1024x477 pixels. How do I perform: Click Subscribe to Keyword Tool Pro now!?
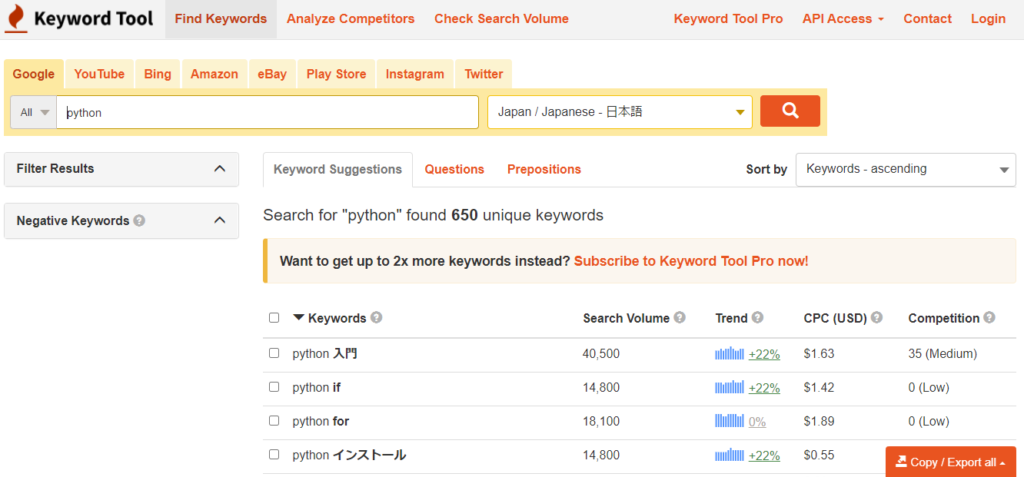(691, 261)
